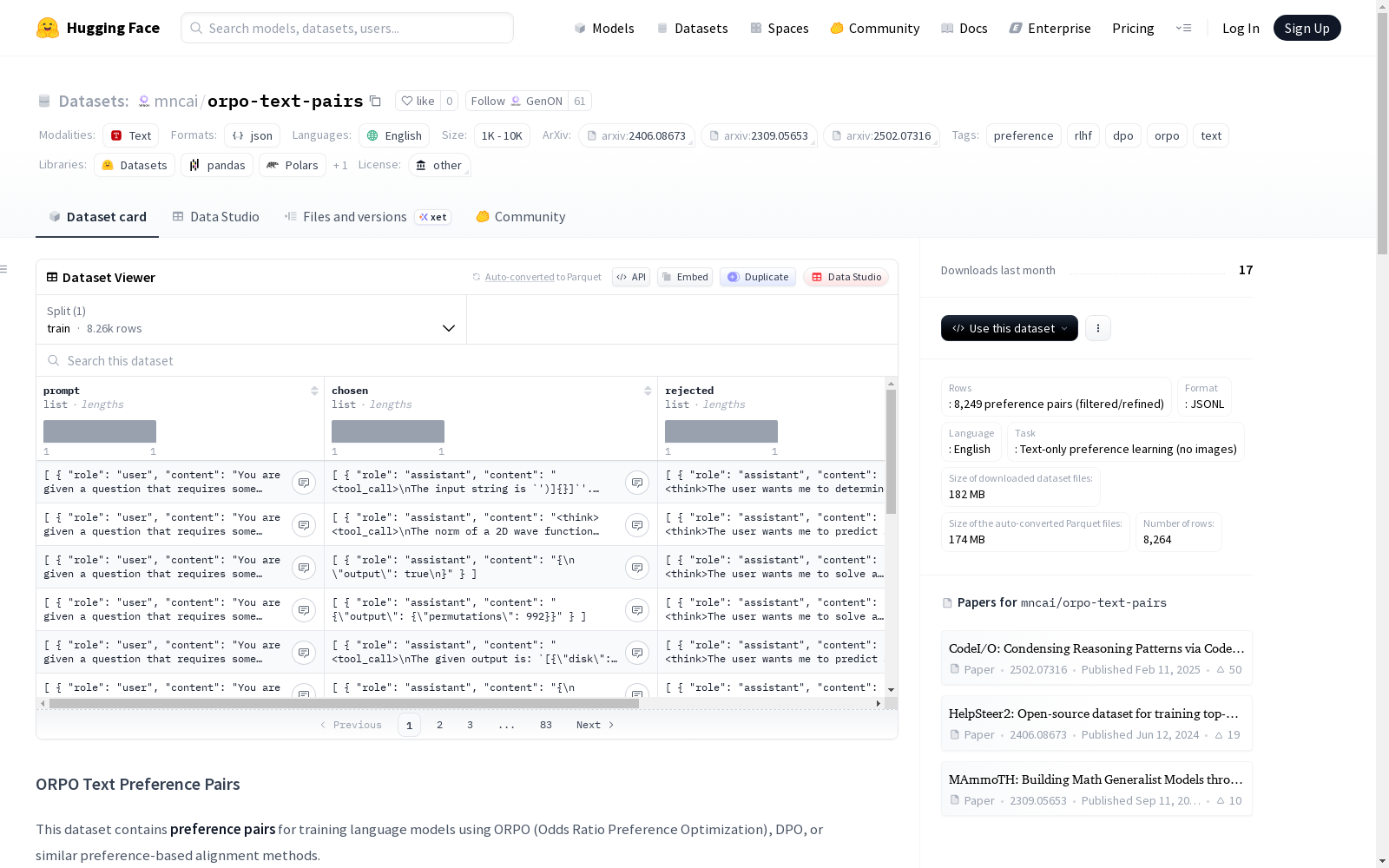Image resolution: width=1389 pixels, height=868 pixels.
Task: Open chat icon for third chosen row
Action: pos(637,567)
